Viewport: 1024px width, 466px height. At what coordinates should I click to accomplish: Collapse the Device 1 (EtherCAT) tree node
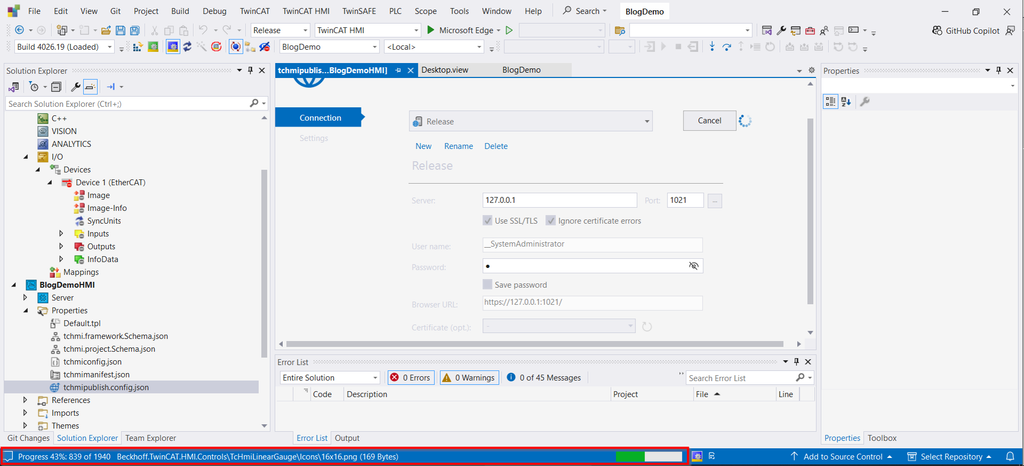(x=50, y=183)
